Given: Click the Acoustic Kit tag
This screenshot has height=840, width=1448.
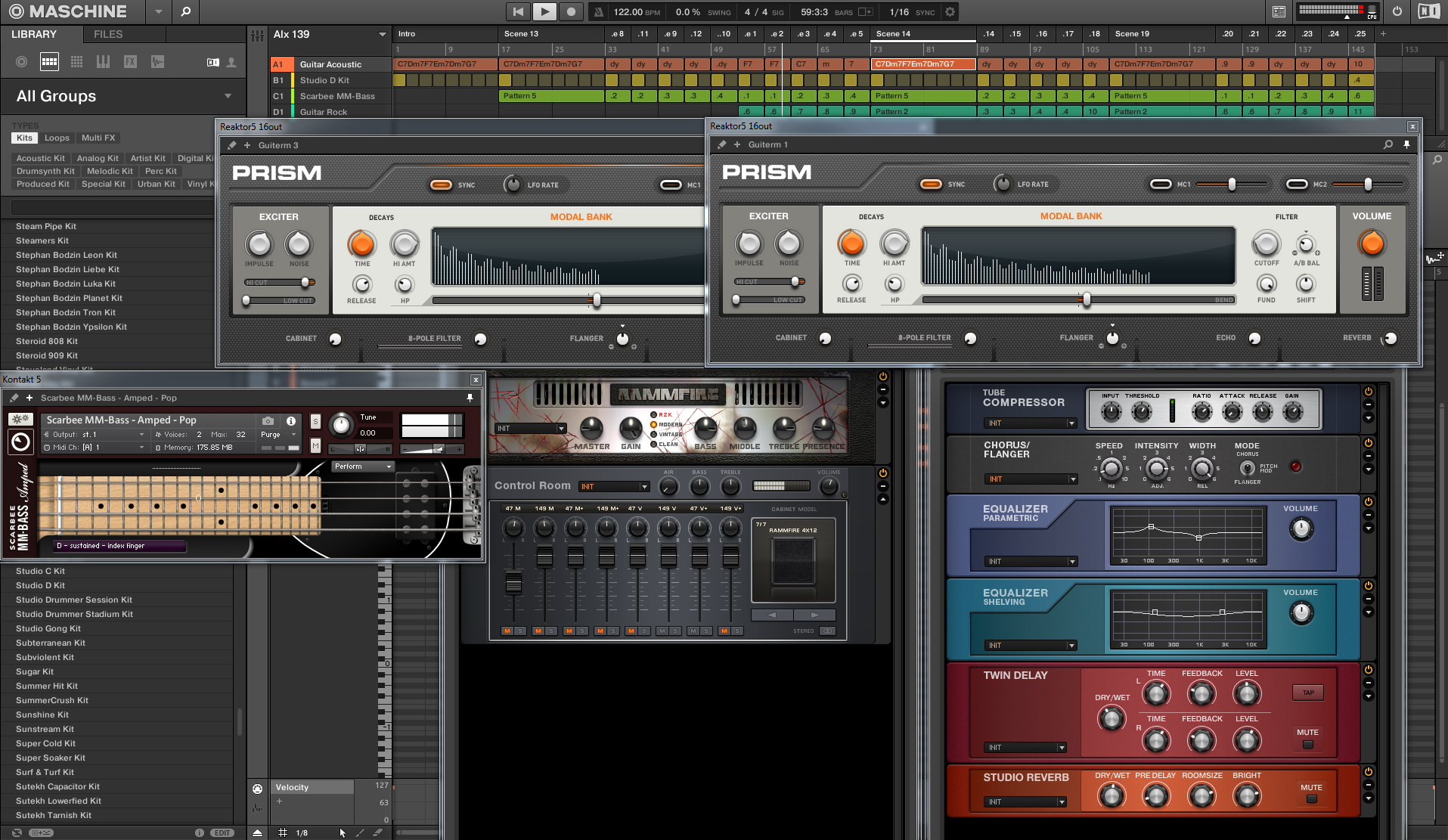Looking at the screenshot, I should (x=41, y=158).
